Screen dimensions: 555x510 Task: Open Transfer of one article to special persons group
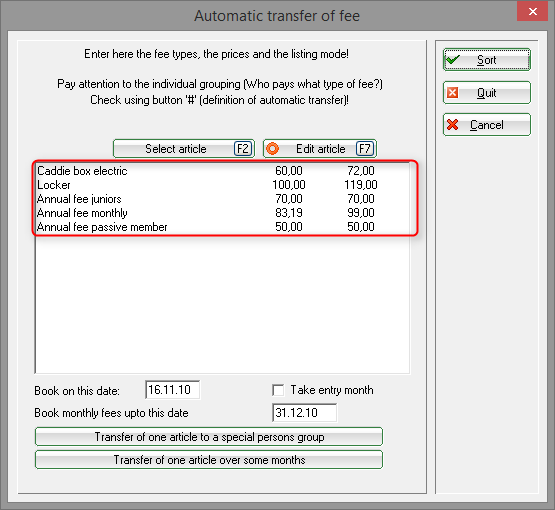click(209, 437)
